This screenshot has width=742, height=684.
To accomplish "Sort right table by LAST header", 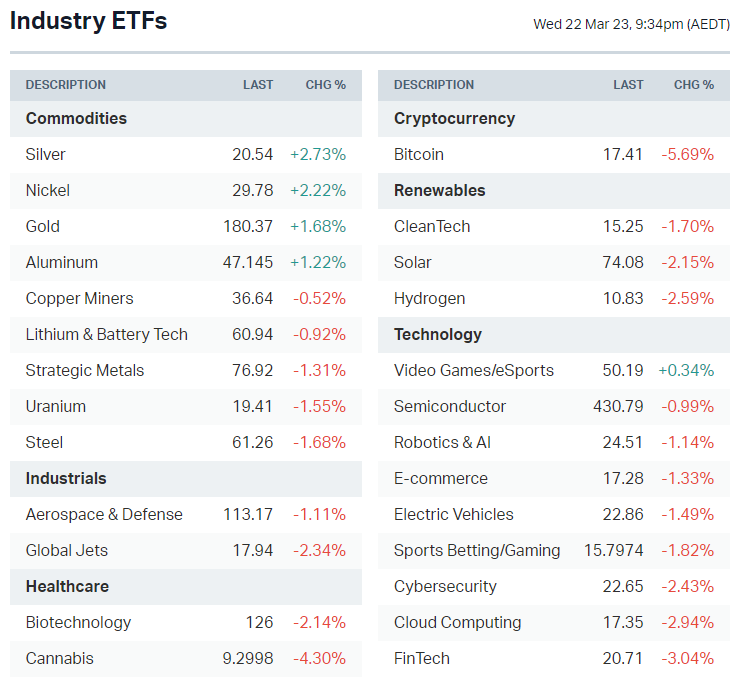I will pos(628,85).
